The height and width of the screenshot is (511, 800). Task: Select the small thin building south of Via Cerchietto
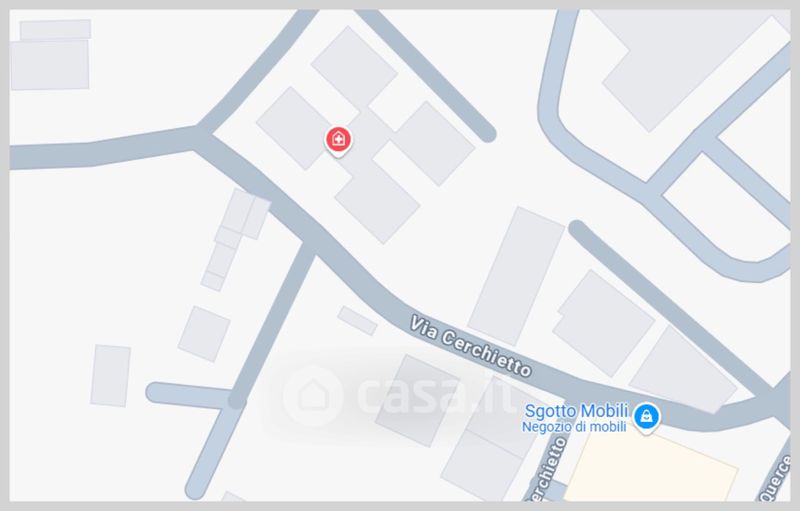click(358, 320)
